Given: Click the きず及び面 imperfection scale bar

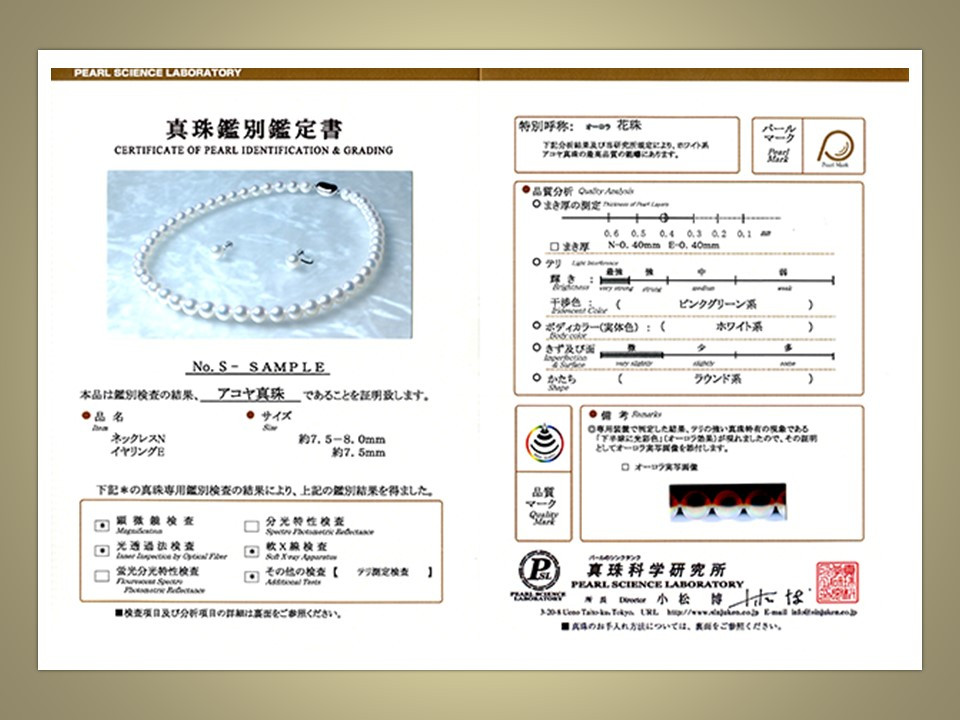Looking at the screenshot, I should pyautogui.click(x=717, y=355).
